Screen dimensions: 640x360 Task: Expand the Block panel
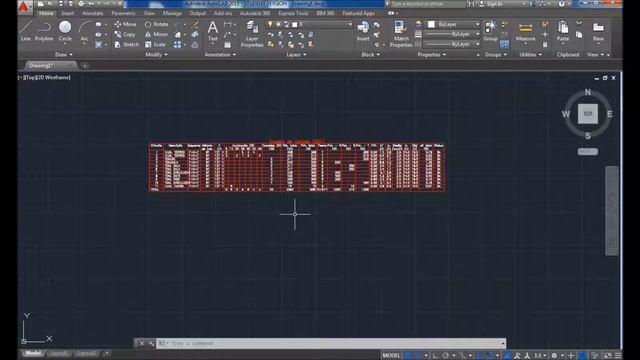coord(370,54)
